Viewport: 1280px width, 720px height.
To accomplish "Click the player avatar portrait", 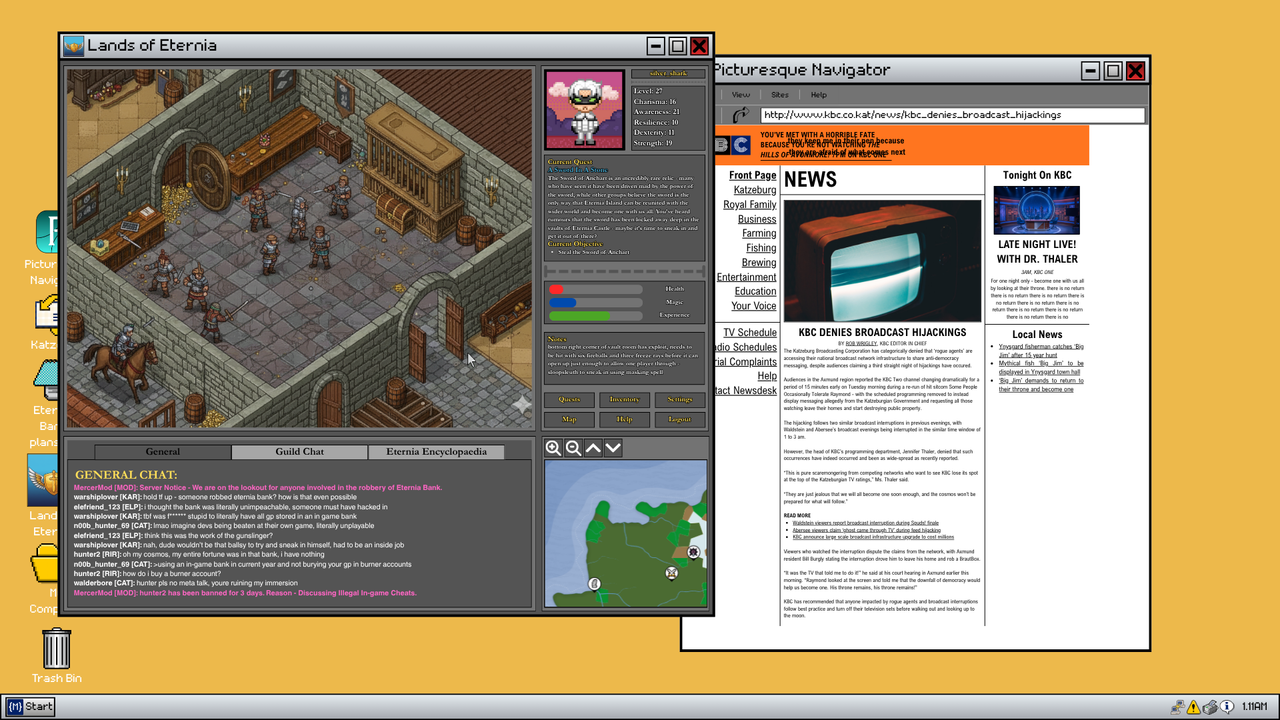I will 585,110.
